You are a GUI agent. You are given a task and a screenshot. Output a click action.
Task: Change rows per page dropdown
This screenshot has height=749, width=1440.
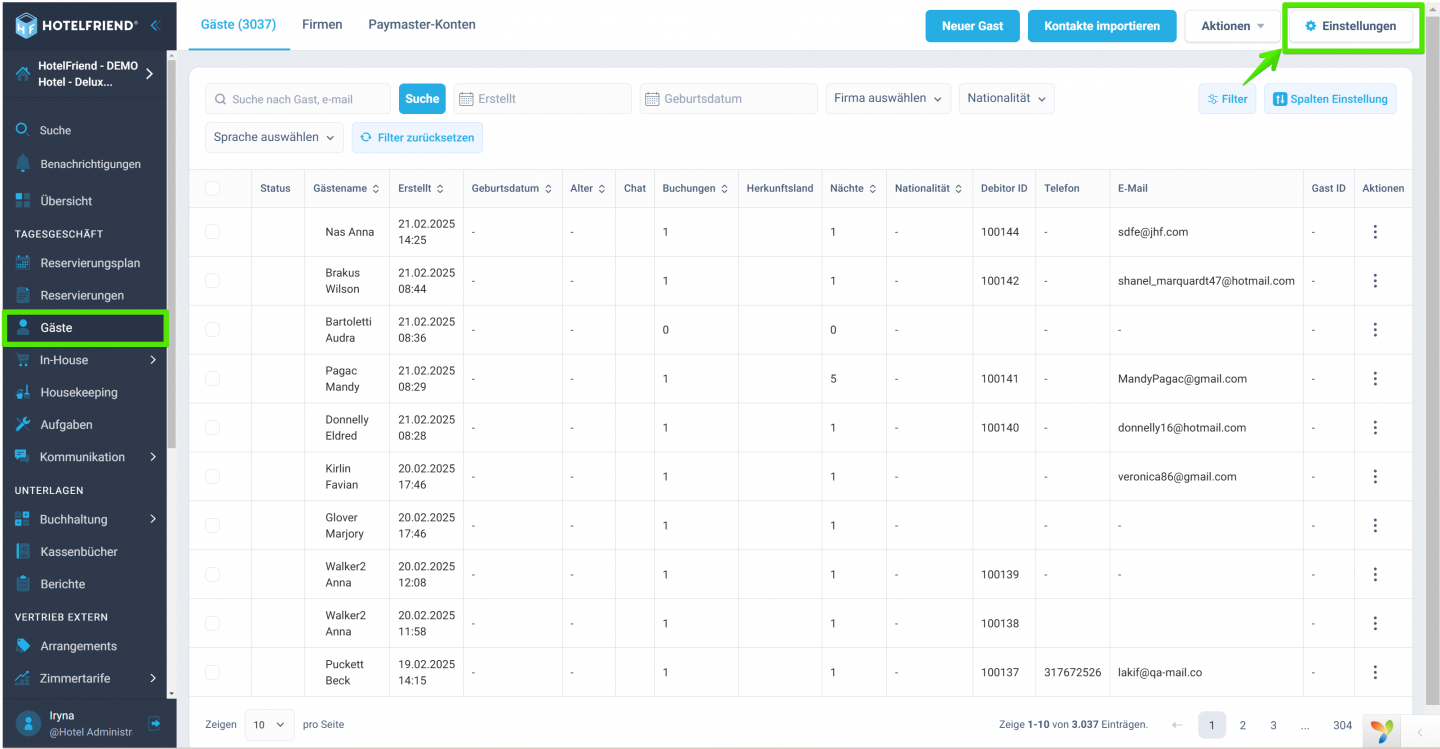tap(270, 725)
